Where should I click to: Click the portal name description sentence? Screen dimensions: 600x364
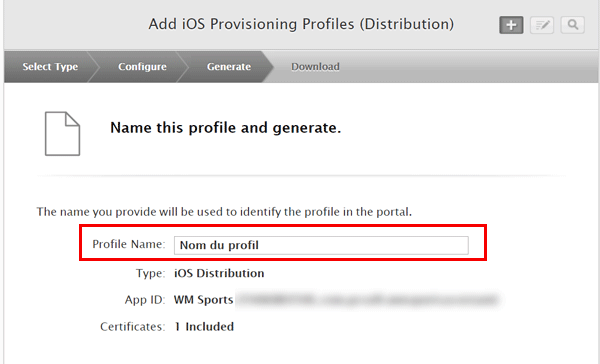(x=224, y=212)
